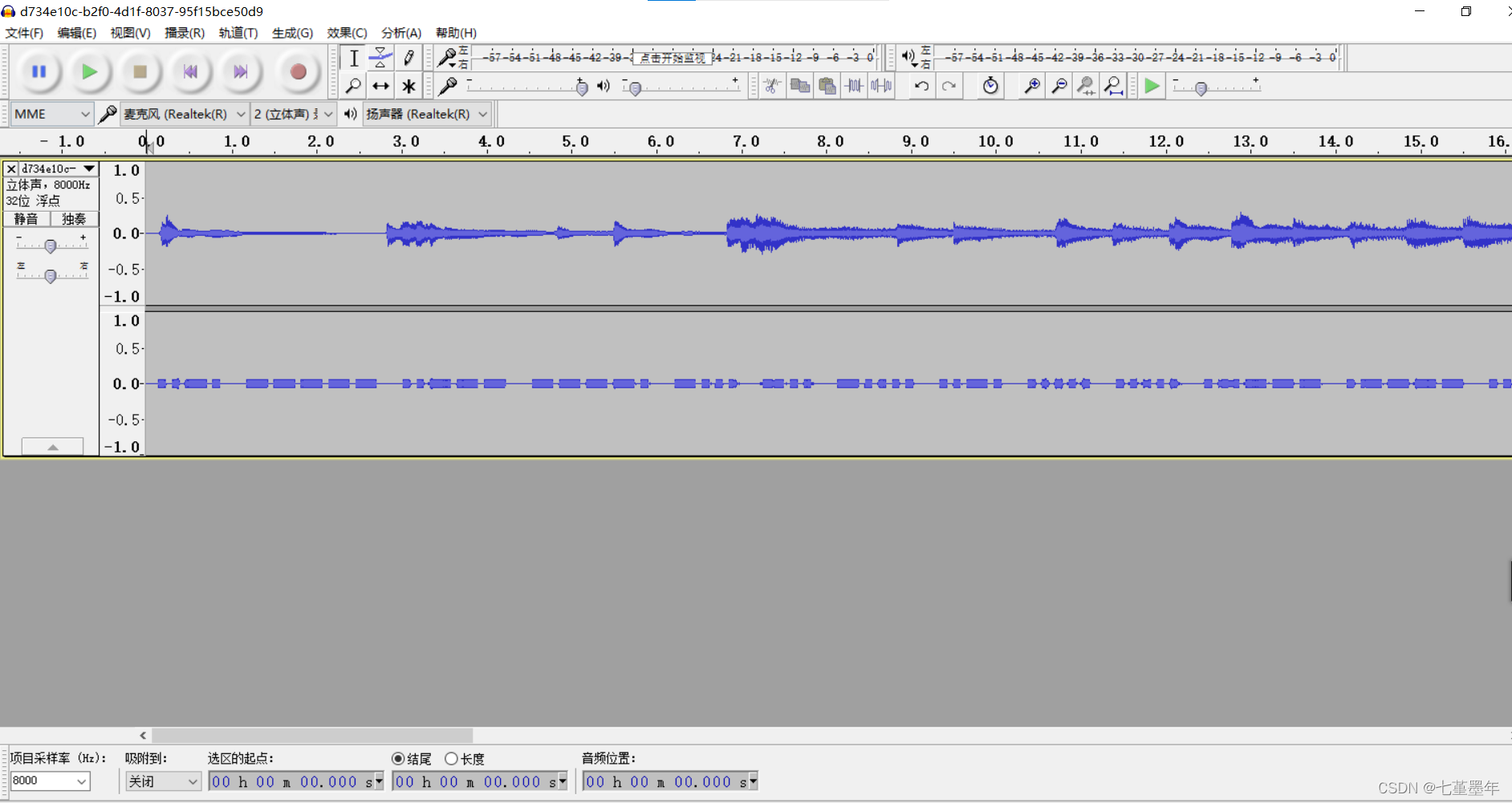Click the Paste icon in edit toolbar
This screenshot has width=1512, height=803.
[x=827, y=86]
